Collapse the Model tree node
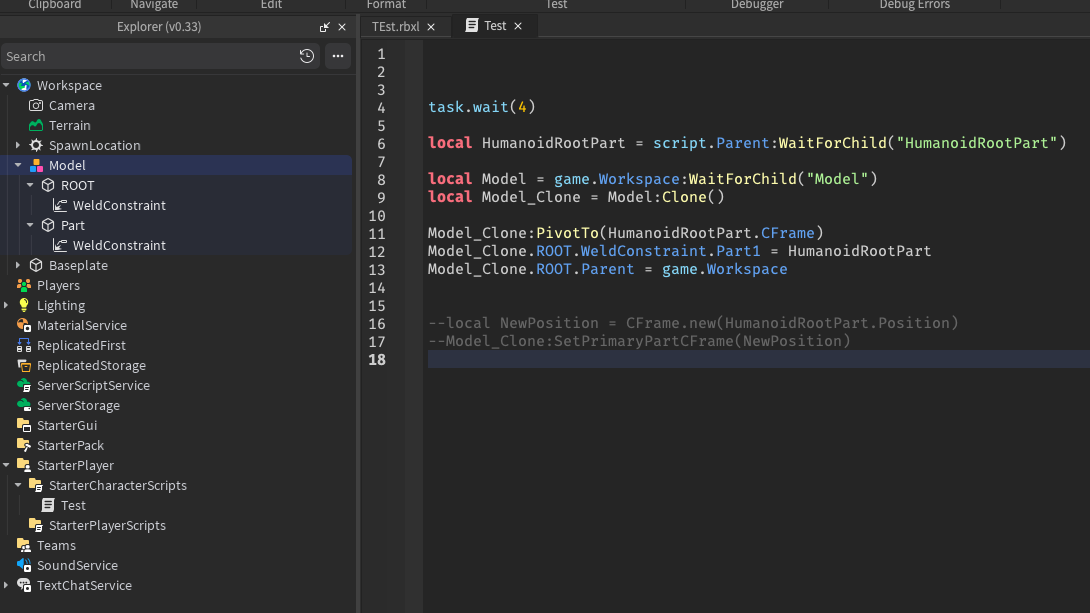The width and height of the screenshot is (1090, 613). coord(18,165)
